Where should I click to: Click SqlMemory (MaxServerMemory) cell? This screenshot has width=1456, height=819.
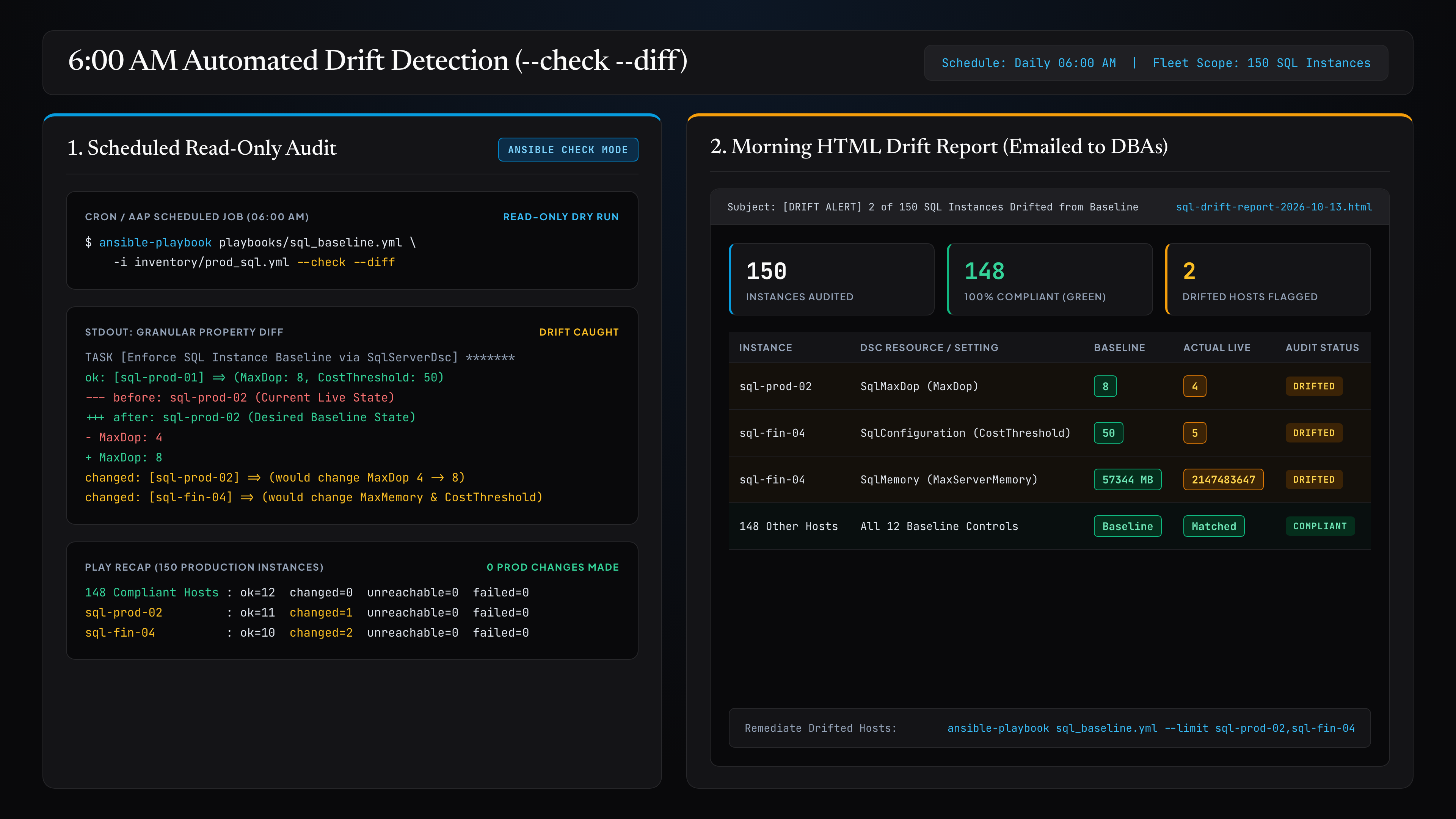[949, 479]
